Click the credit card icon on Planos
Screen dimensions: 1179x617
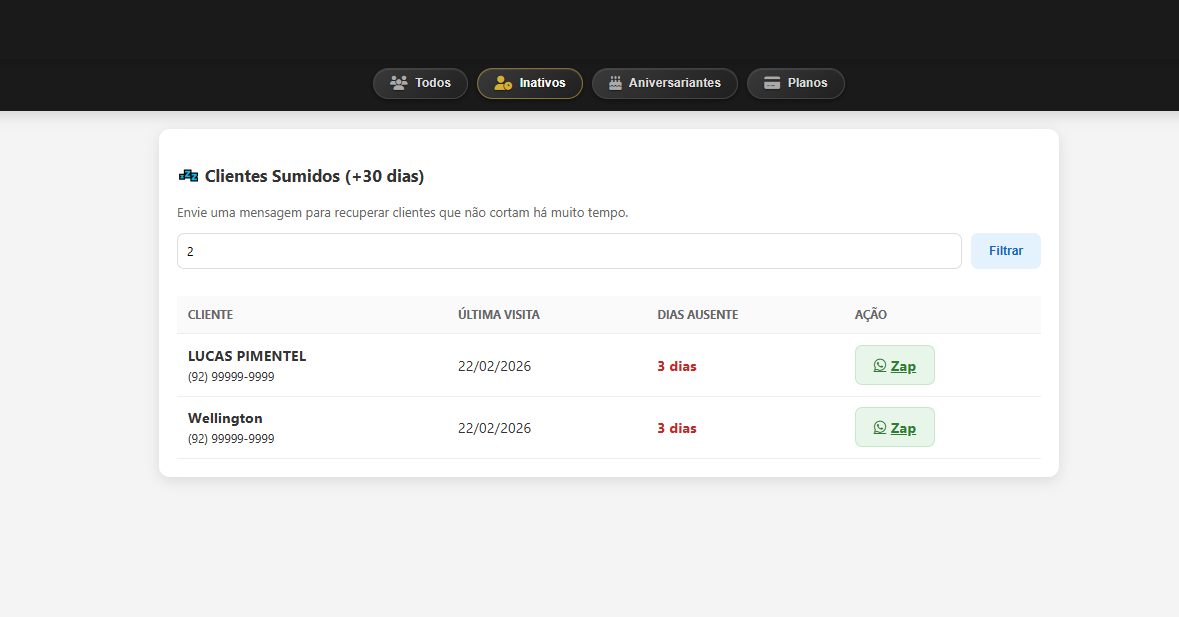pos(772,83)
